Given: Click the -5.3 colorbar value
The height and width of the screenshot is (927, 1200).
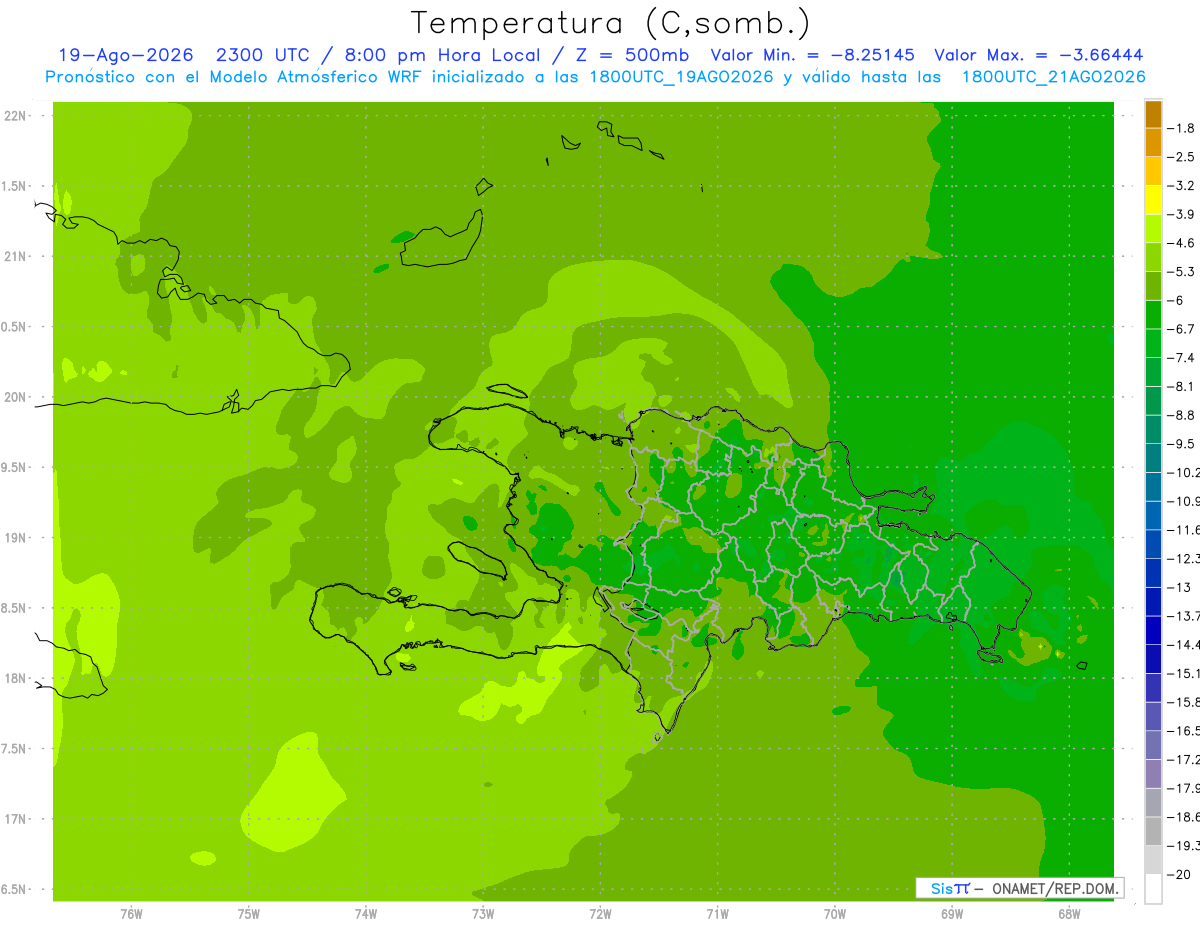Looking at the screenshot, I should tap(1181, 272).
